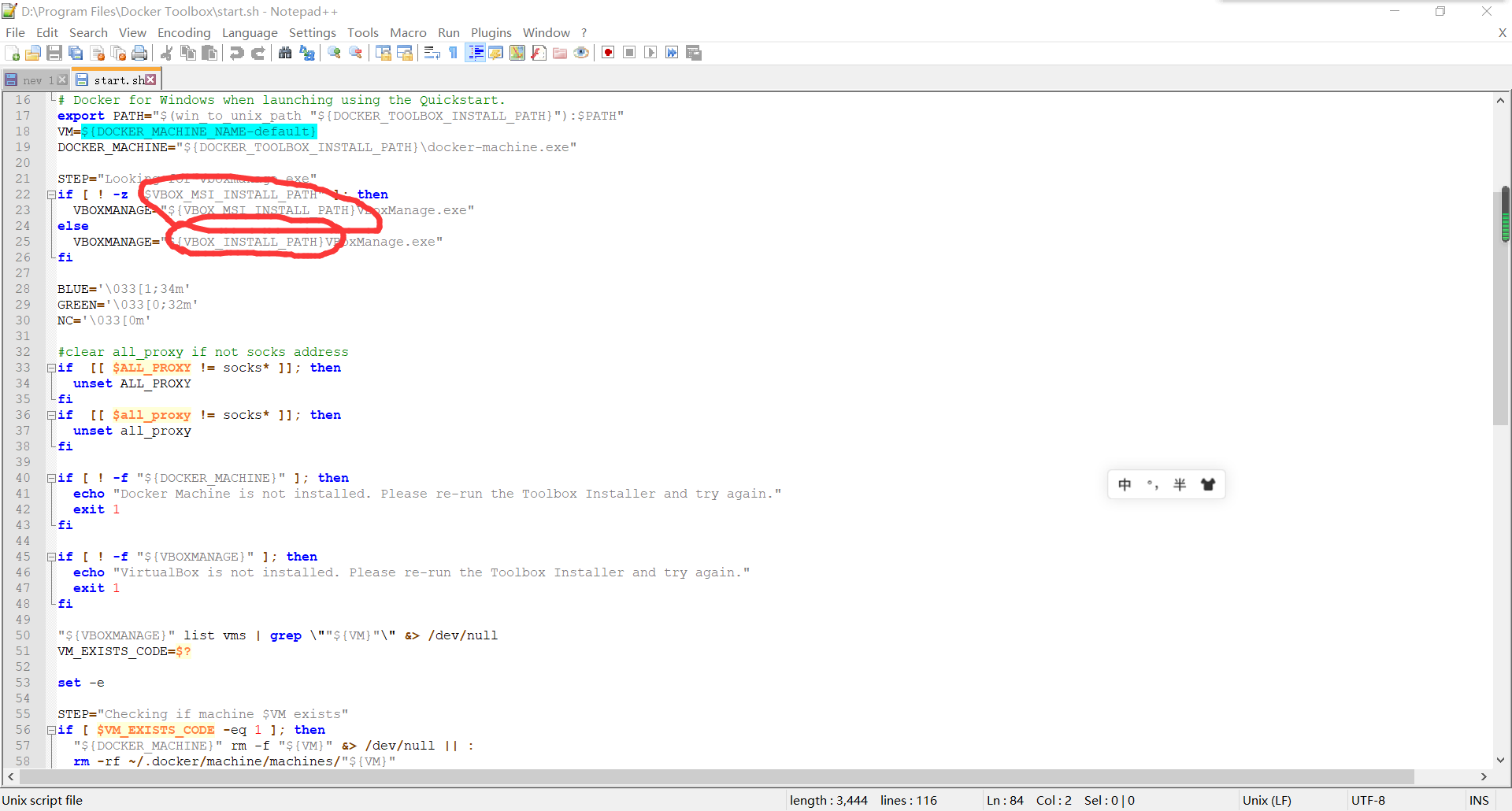Open Folder as Workspace icon
This screenshot has width=1512, height=811.
click(560, 53)
